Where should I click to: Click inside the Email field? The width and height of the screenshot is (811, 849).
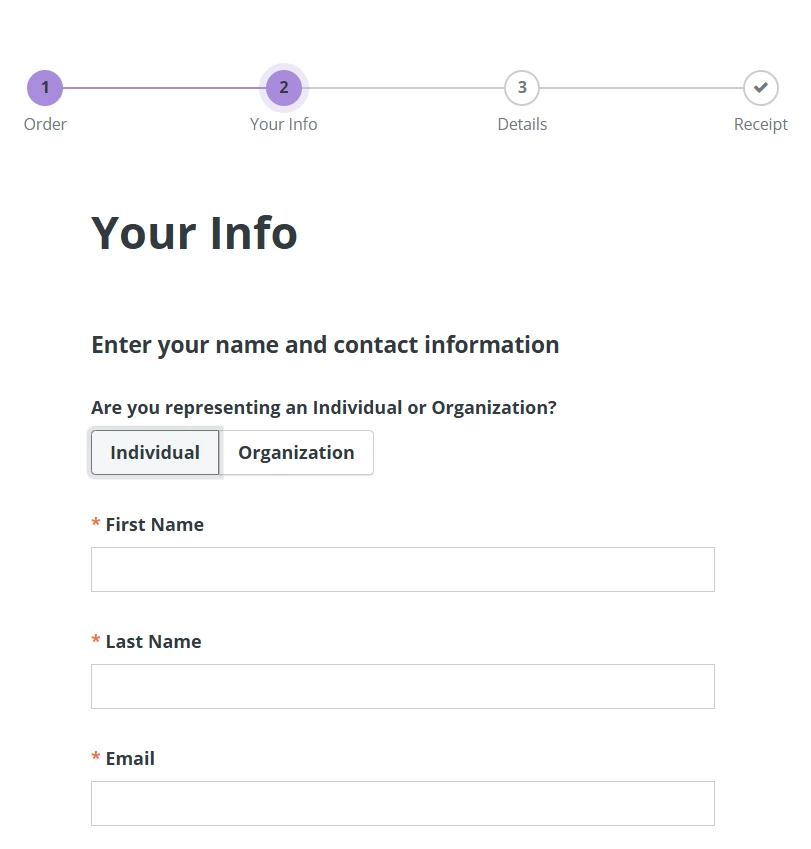[402, 802]
